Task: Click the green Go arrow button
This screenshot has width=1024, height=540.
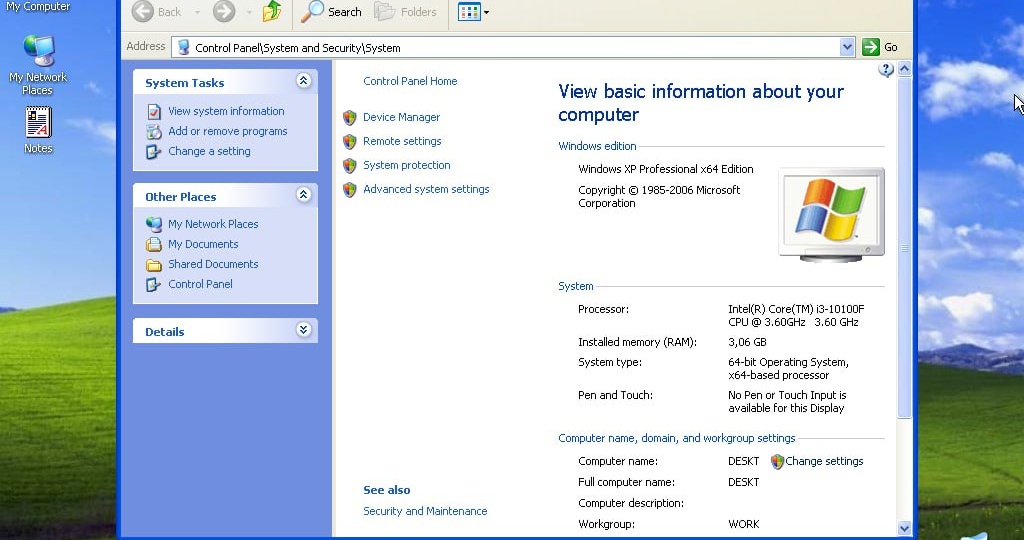Action: (871, 47)
